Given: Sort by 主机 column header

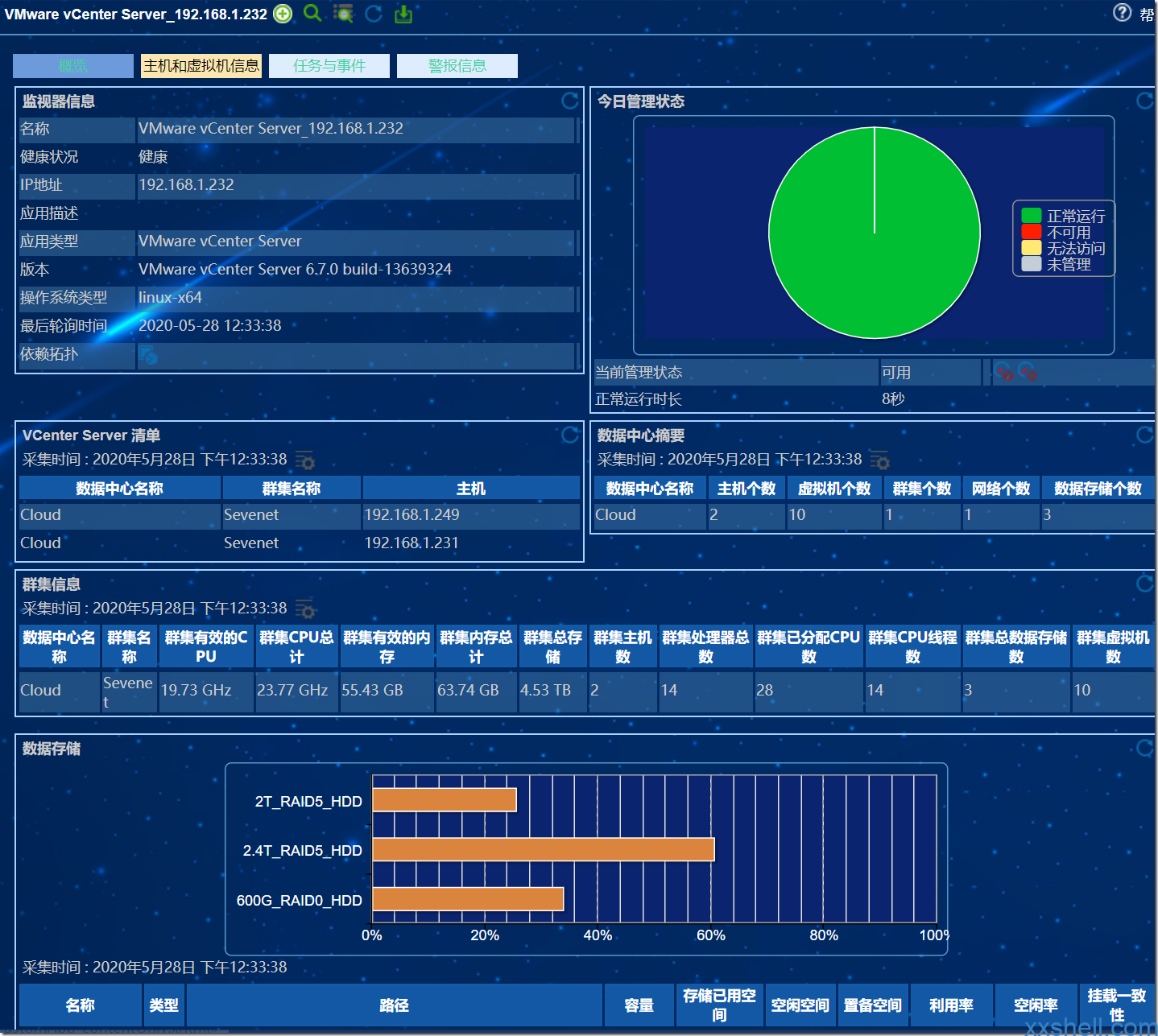Looking at the screenshot, I should [471, 489].
